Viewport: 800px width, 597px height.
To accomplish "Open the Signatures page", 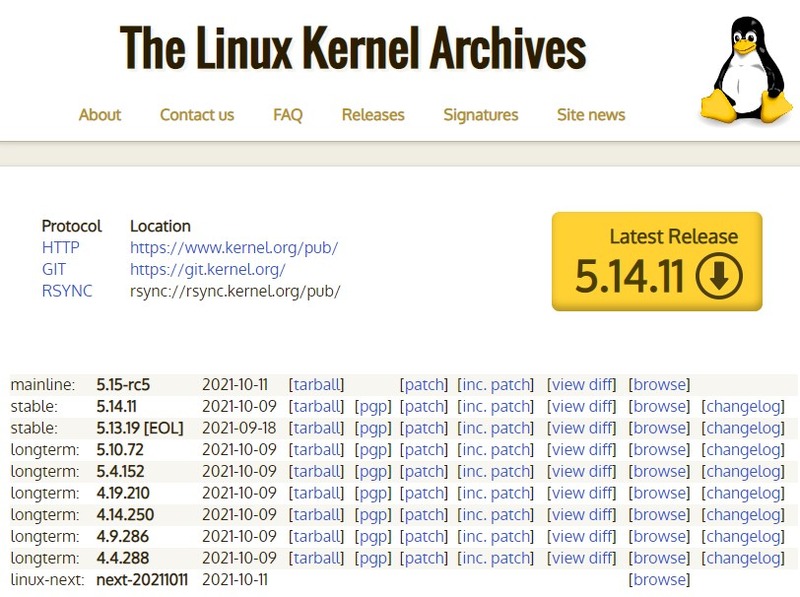I will coord(481,115).
